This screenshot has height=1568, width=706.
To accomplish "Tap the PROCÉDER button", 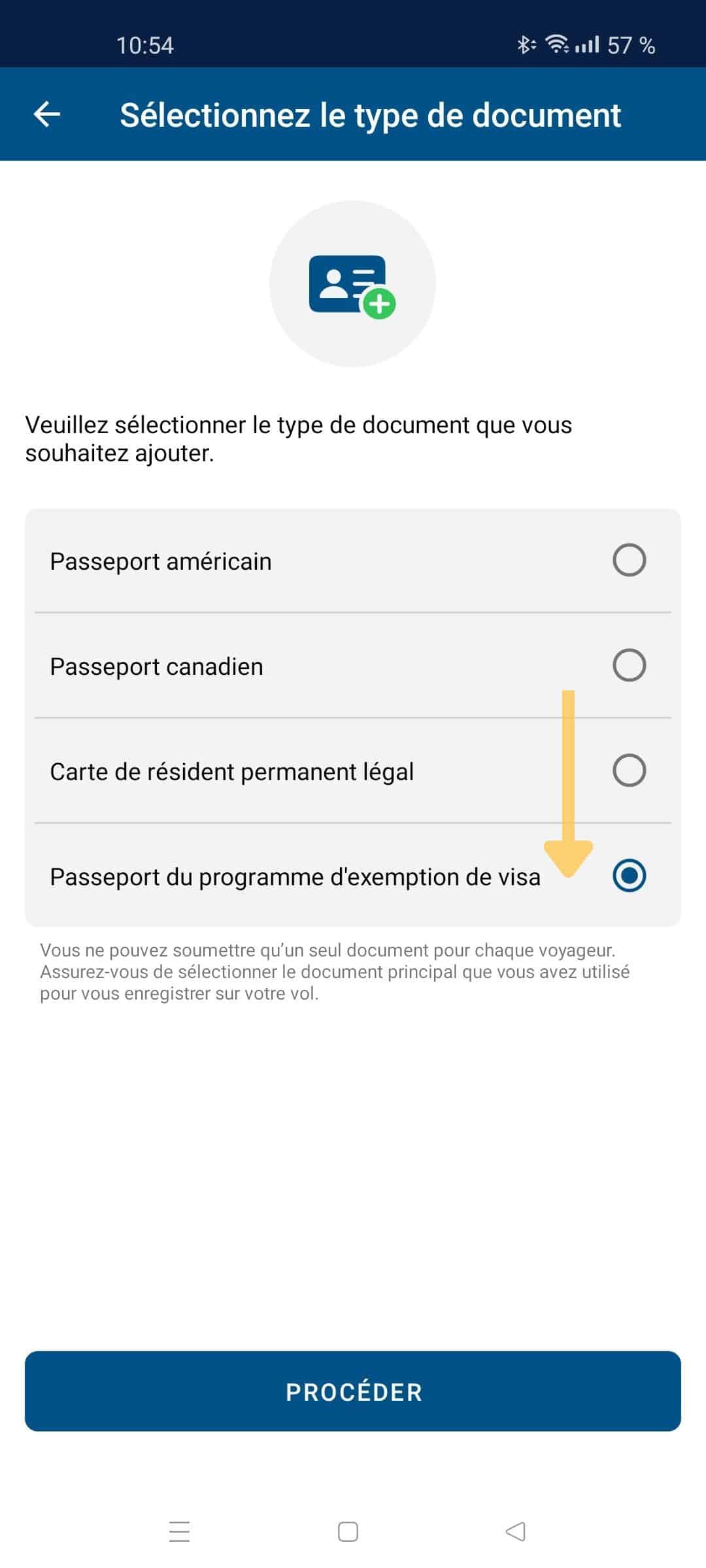I will [353, 1391].
